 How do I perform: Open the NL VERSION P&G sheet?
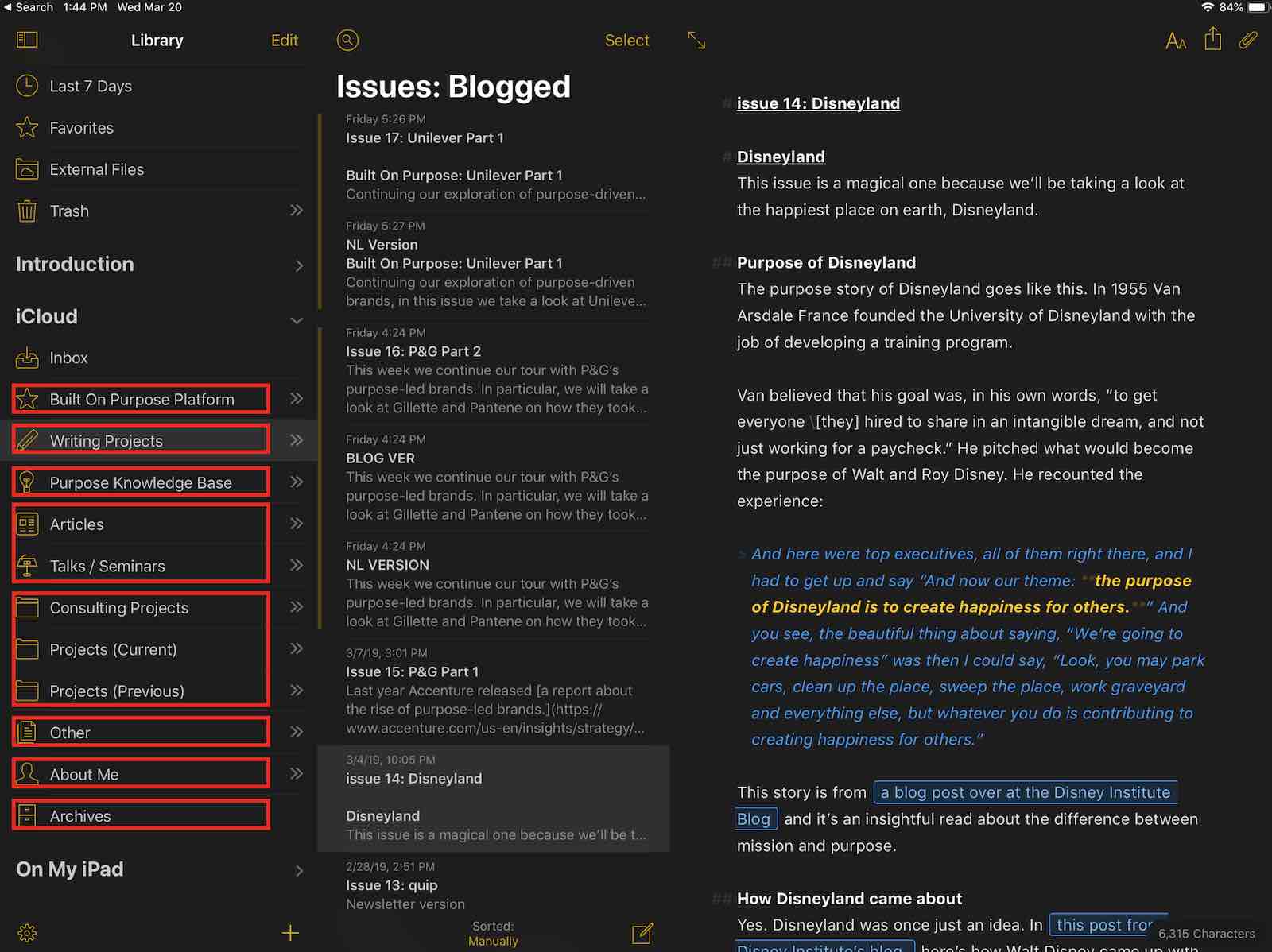[493, 584]
